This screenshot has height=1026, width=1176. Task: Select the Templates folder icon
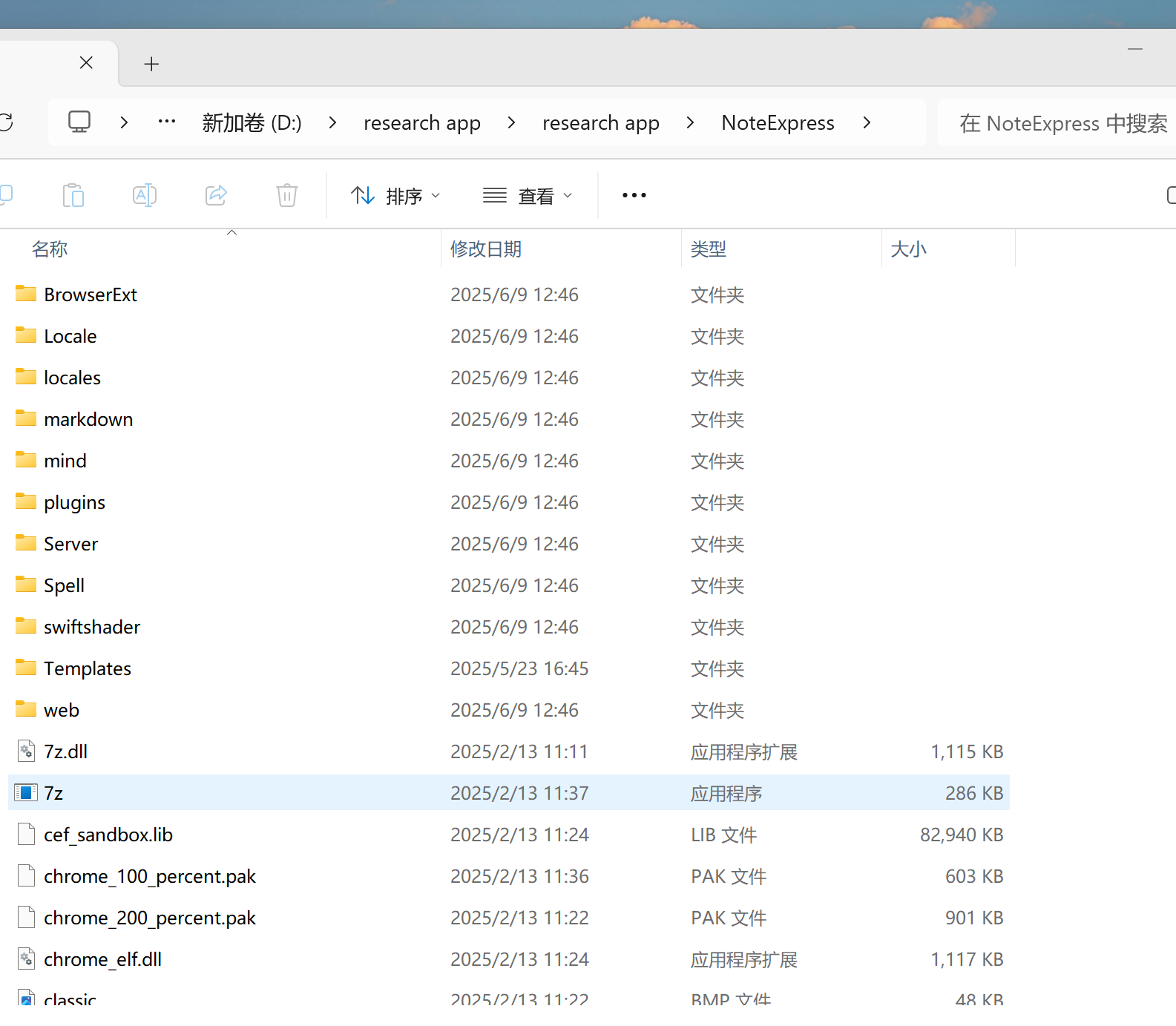tap(26, 668)
